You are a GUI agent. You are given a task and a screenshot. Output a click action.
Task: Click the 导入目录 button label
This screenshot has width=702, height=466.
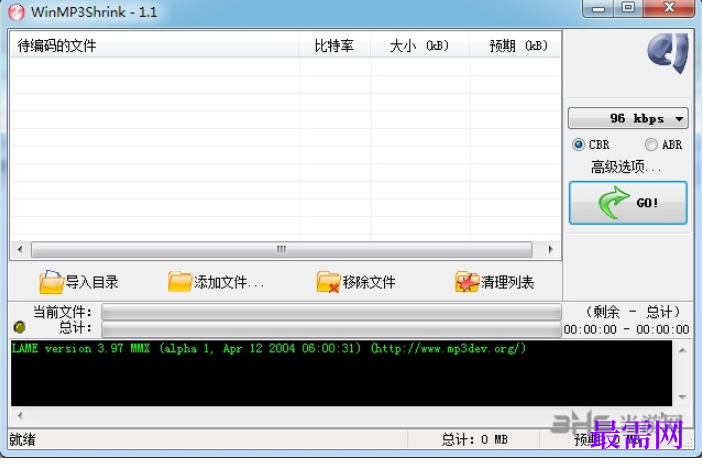(92, 282)
